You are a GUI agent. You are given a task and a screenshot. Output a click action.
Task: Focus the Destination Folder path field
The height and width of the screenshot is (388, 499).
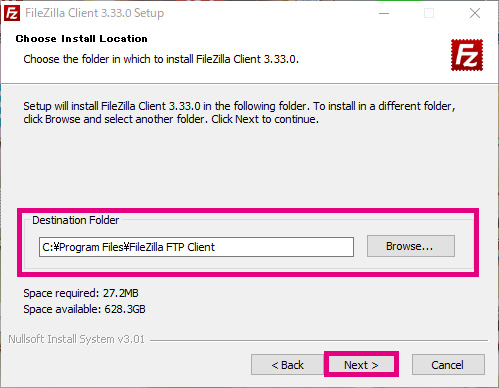click(196, 247)
